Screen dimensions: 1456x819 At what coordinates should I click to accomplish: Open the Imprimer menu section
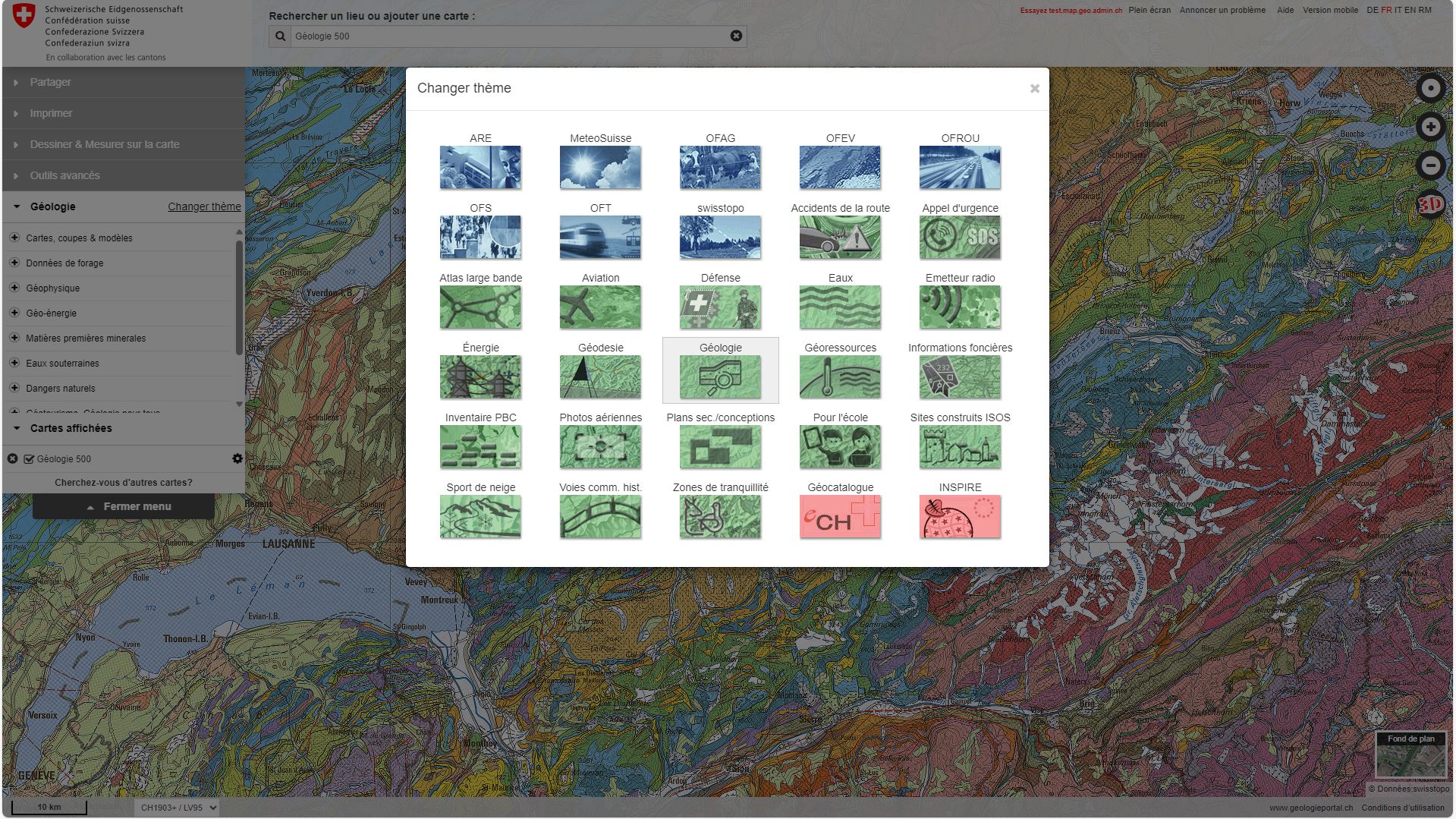(x=51, y=113)
